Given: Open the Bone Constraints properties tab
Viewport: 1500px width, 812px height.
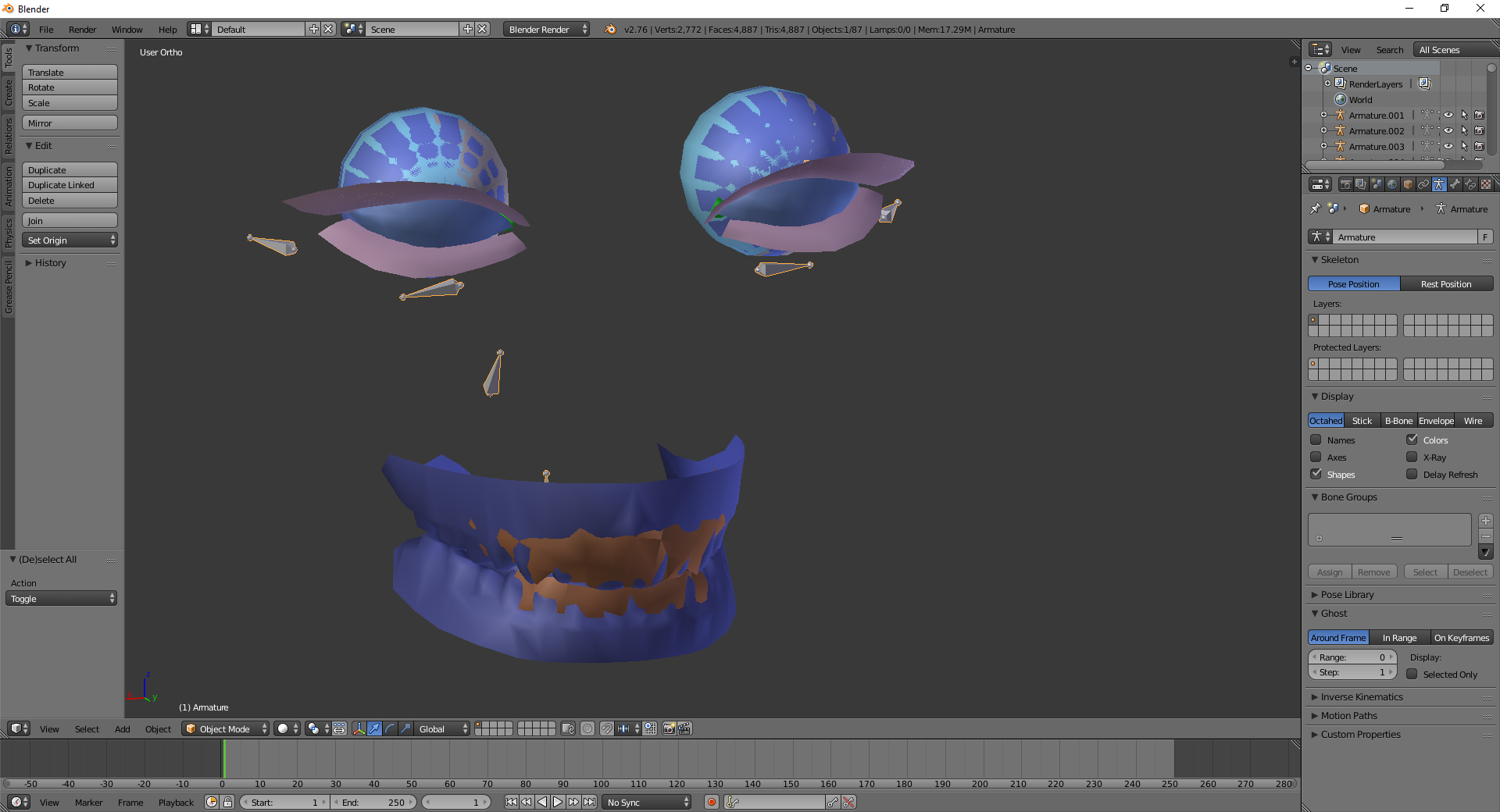Looking at the screenshot, I should (1470, 184).
